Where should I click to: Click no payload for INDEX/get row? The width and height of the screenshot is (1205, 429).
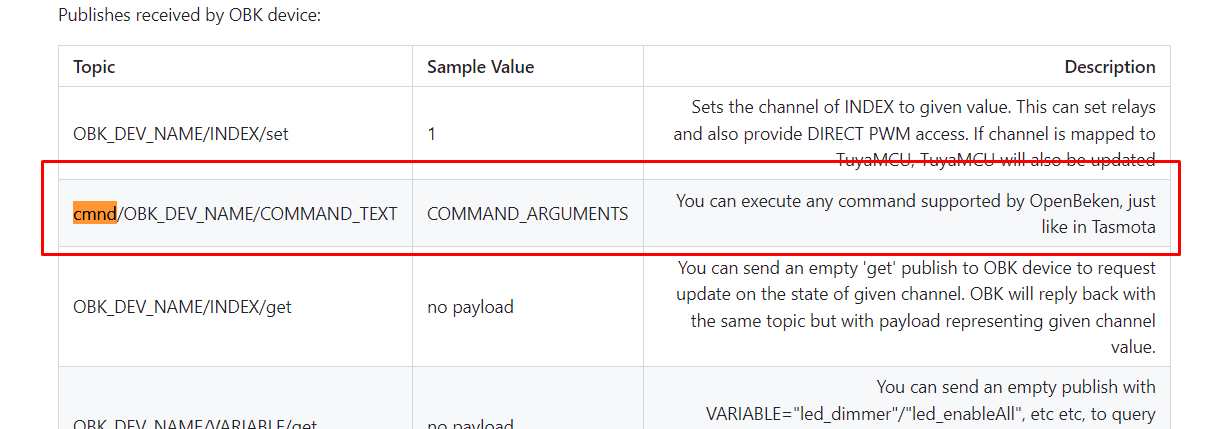click(x=470, y=307)
